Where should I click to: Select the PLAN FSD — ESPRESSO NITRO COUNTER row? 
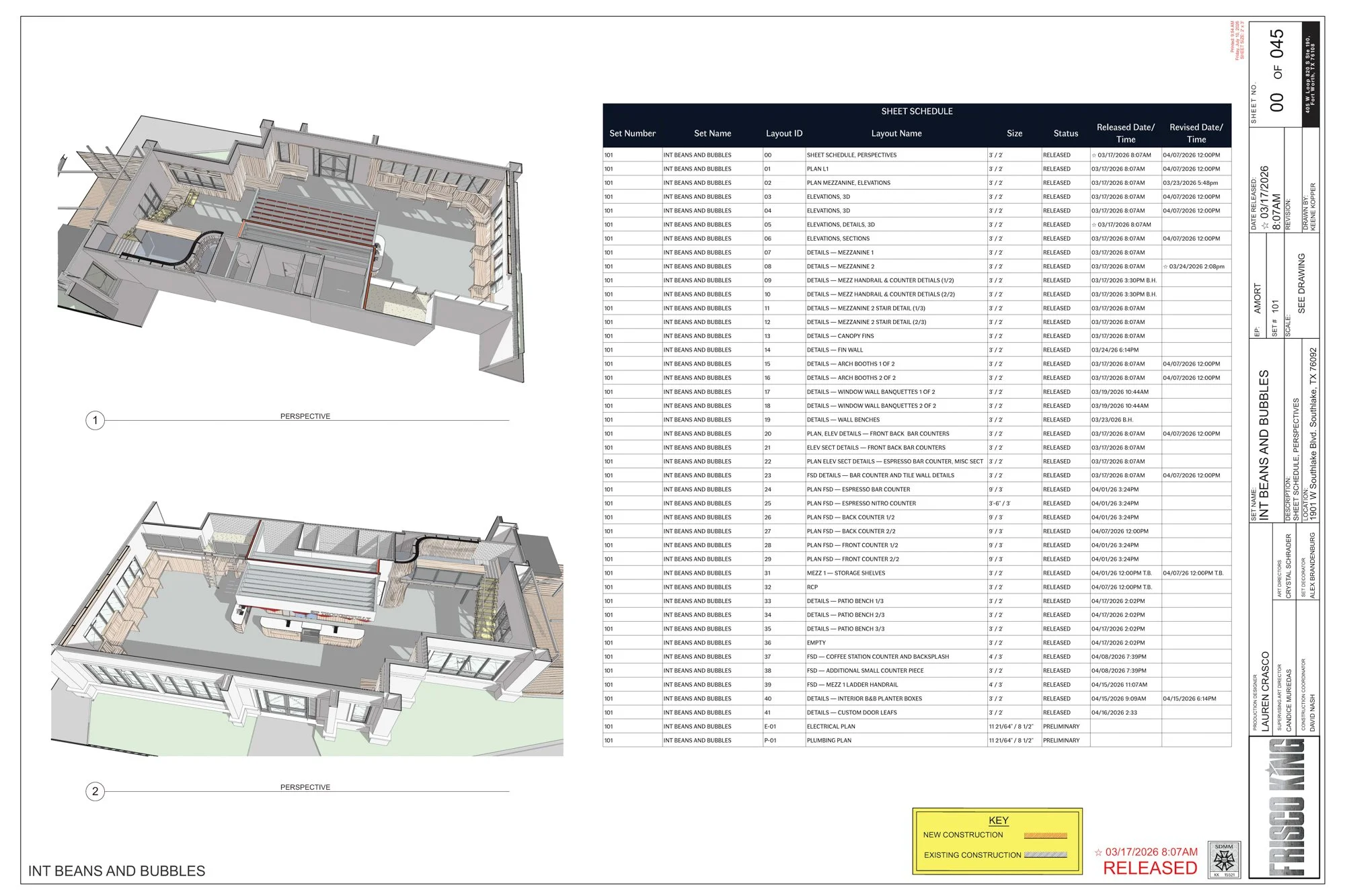tap(917, 503)
